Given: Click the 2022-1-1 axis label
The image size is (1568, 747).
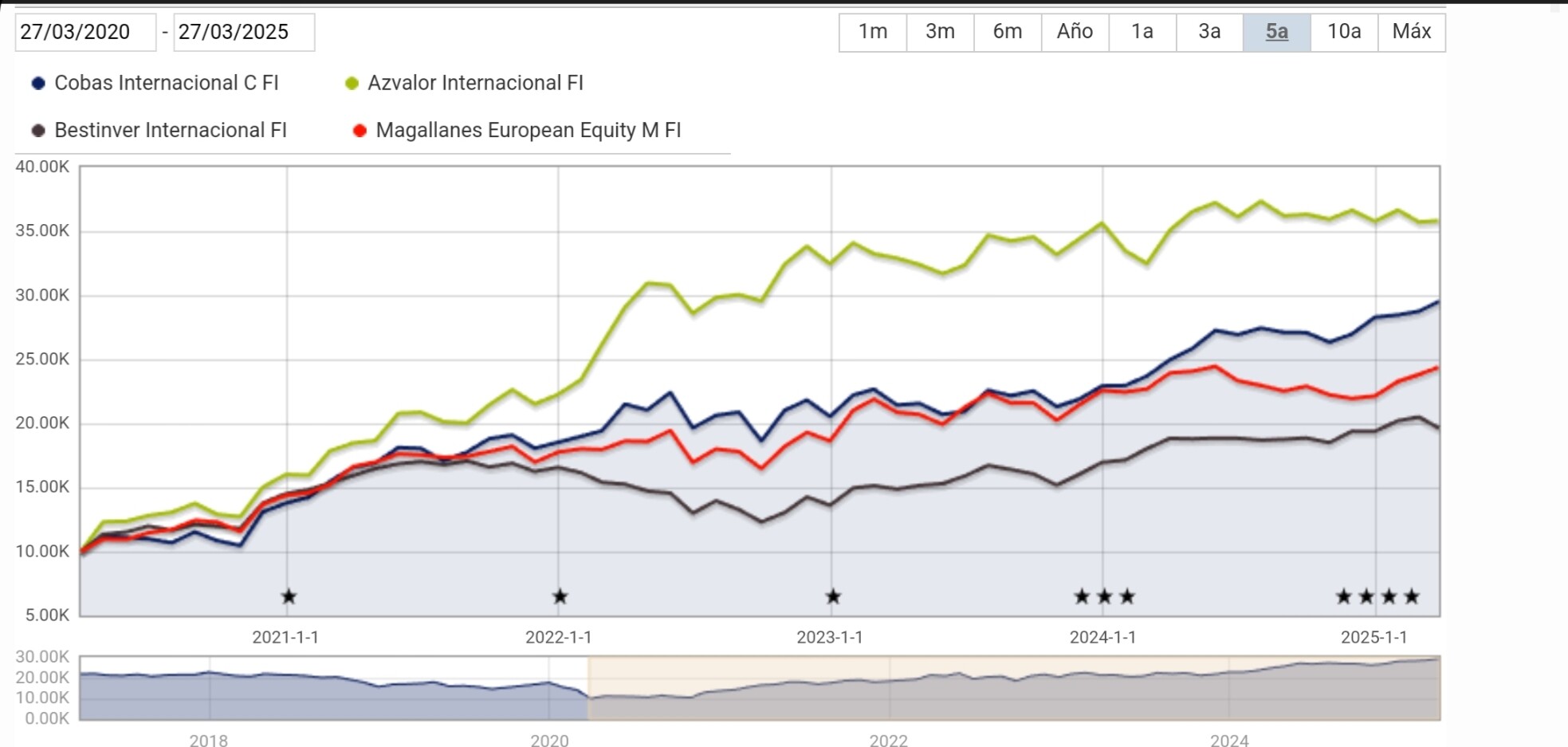Looking at the screenshot, I should tap(558, 637).
